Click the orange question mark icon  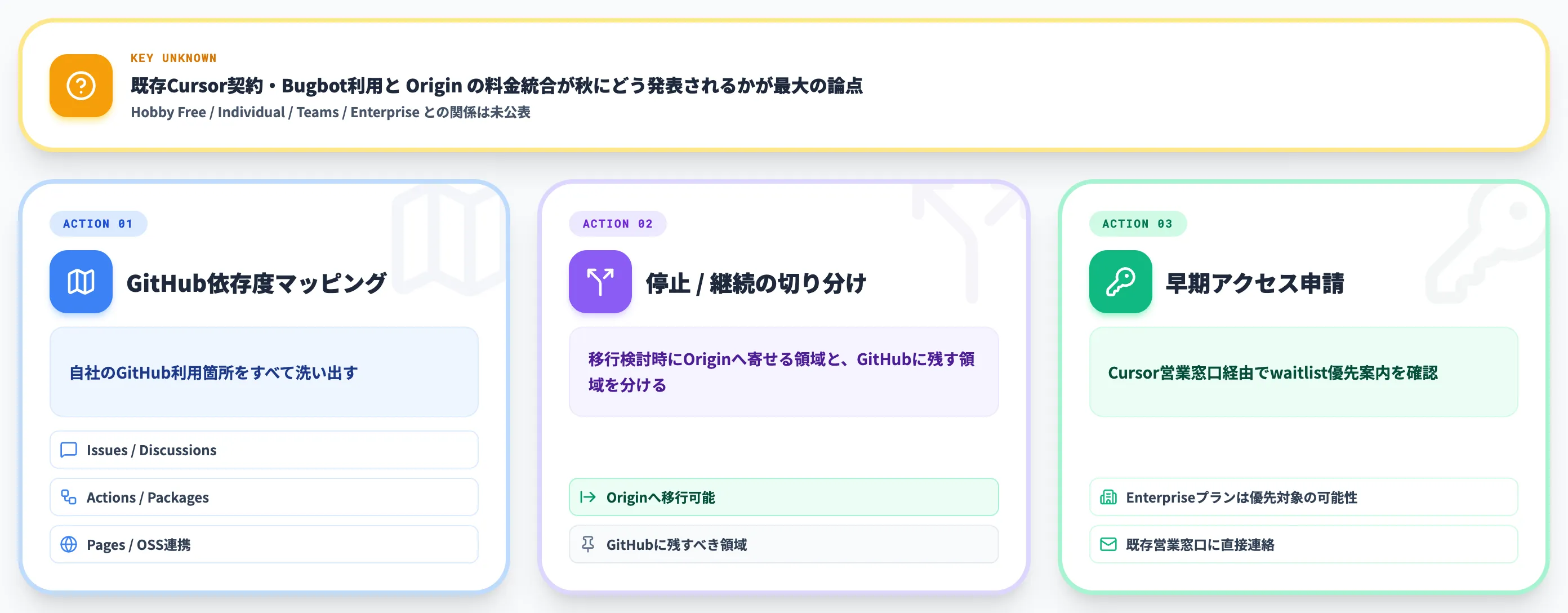81,85
